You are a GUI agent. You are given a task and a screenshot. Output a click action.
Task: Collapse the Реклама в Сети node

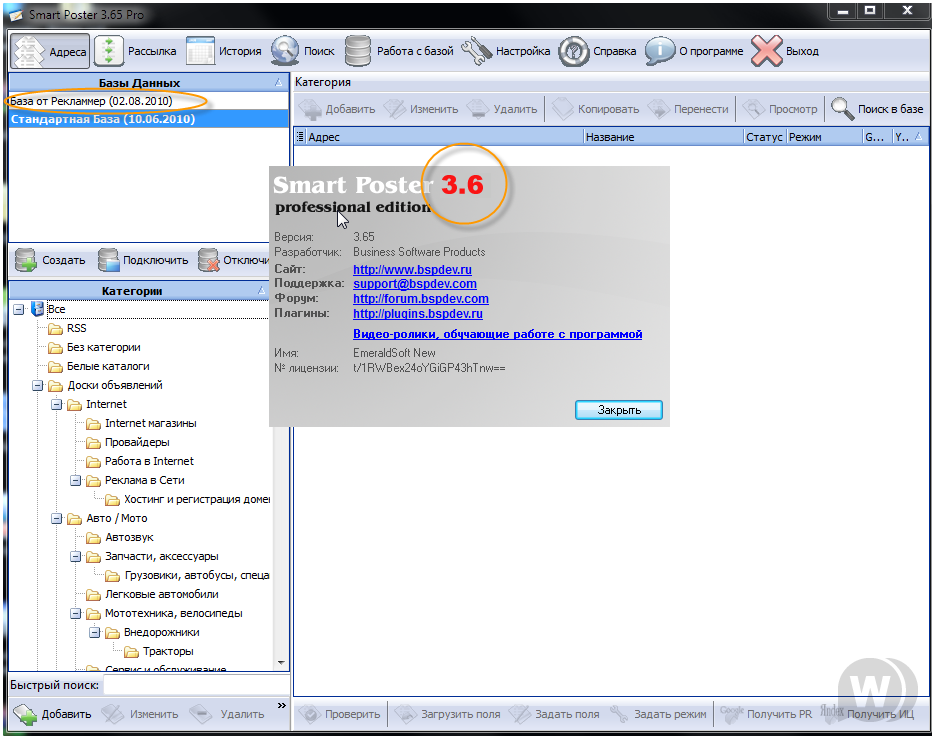pos(76,481)
